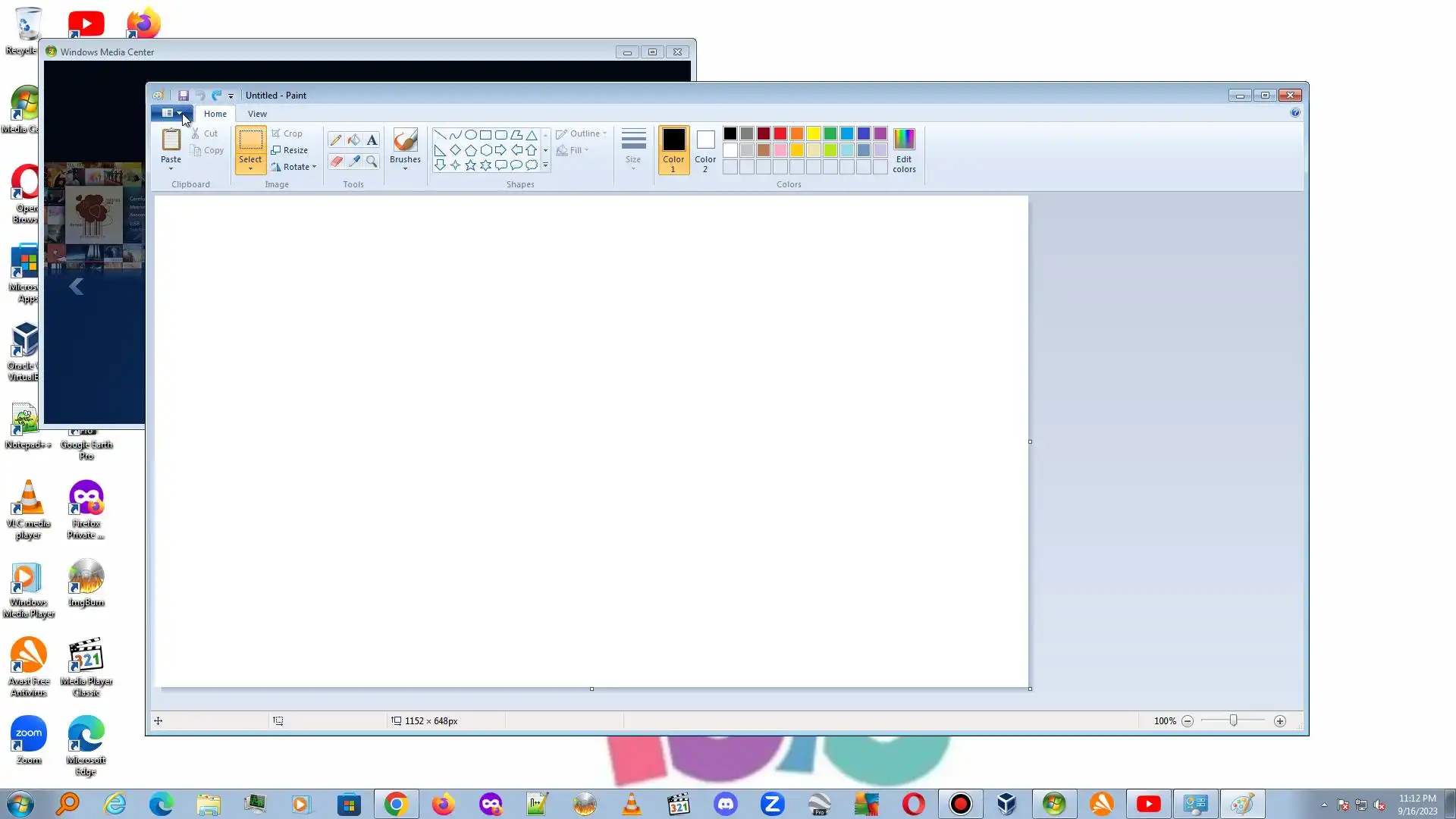Select the Text tool
The image size is (1456, 819).
tap(372, 140)
